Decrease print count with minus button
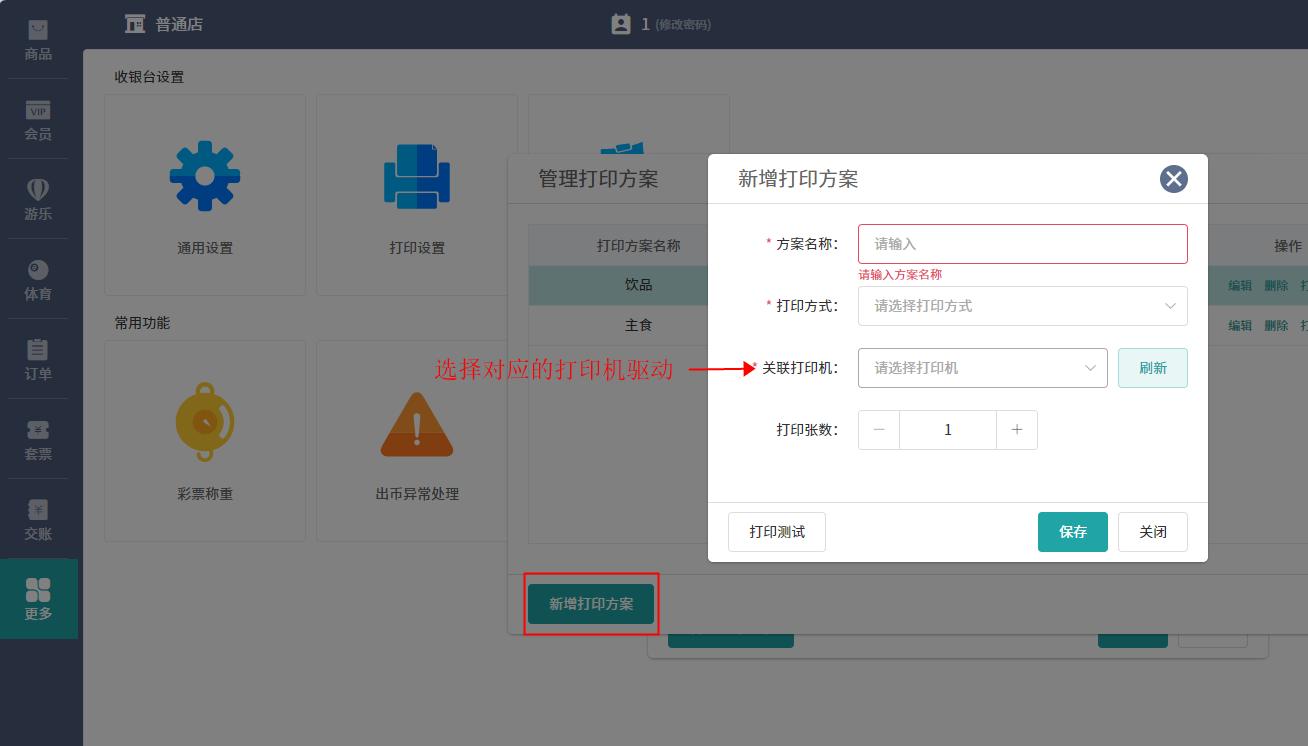Image resolution: width=1308 pixels, height=746 pixels. click(879, 430)
